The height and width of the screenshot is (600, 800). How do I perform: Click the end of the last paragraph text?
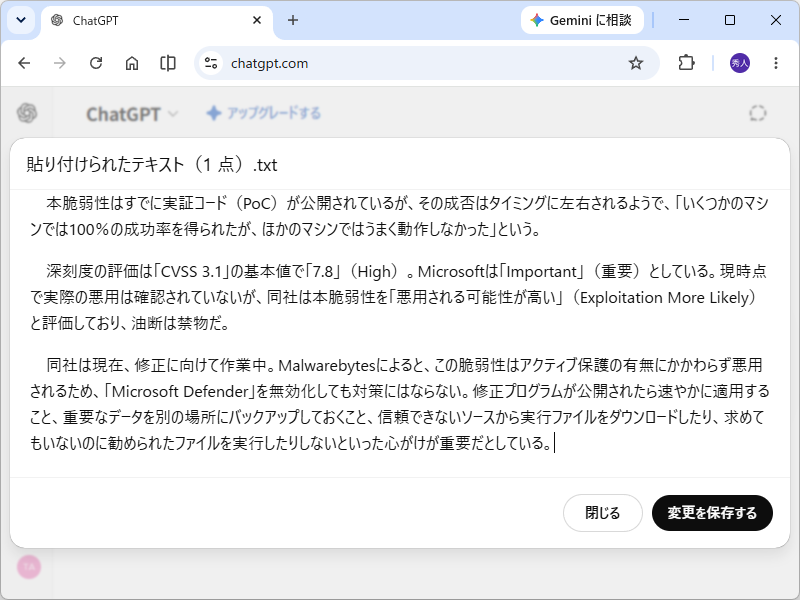click(553, 443)
